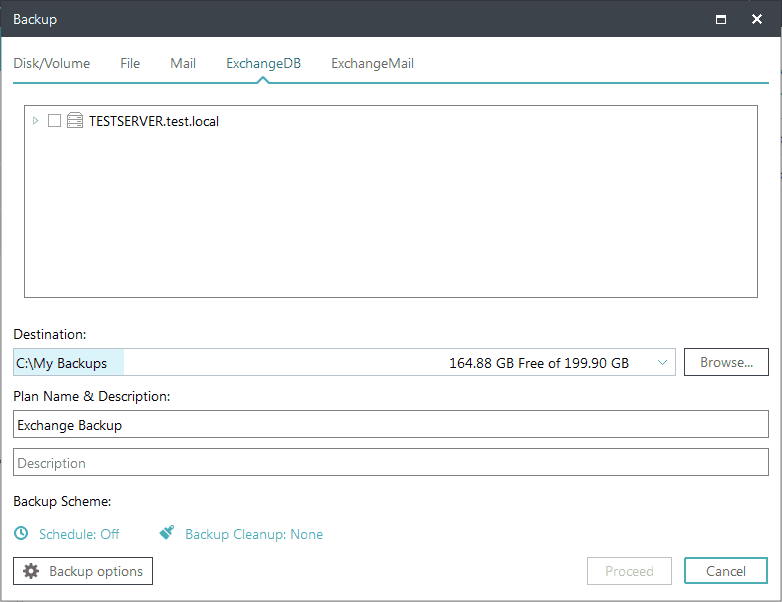This screenshot has height=602, width=782.
Task: Click the Cancel button
Action: point(726,571)
